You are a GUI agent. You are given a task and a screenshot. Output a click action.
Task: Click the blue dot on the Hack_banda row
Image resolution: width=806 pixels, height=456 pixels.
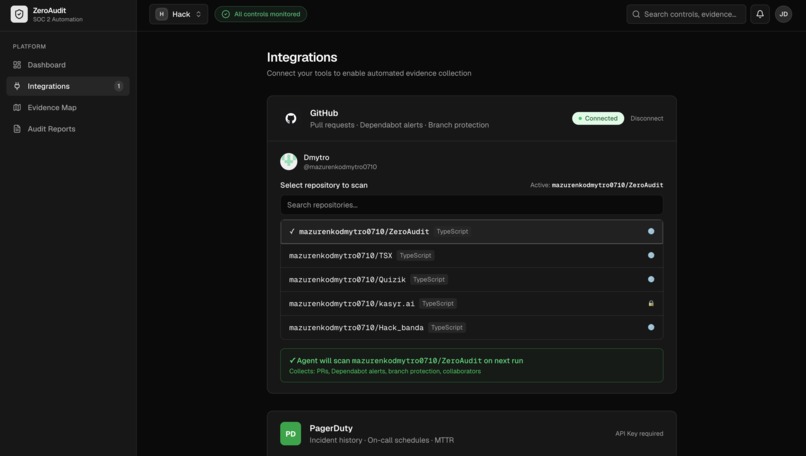coord(651,327)
